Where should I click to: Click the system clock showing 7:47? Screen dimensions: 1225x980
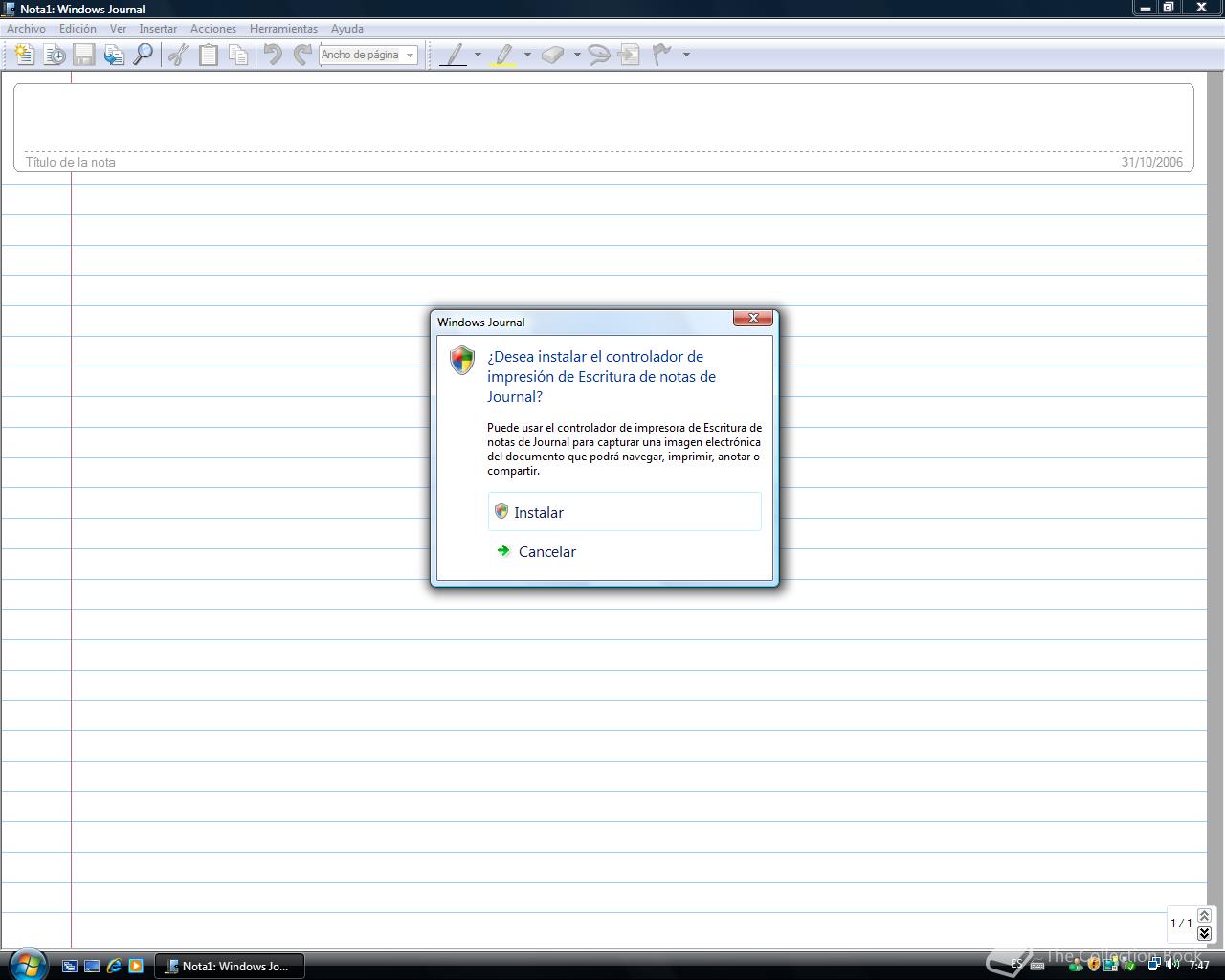pos(1199,966)
